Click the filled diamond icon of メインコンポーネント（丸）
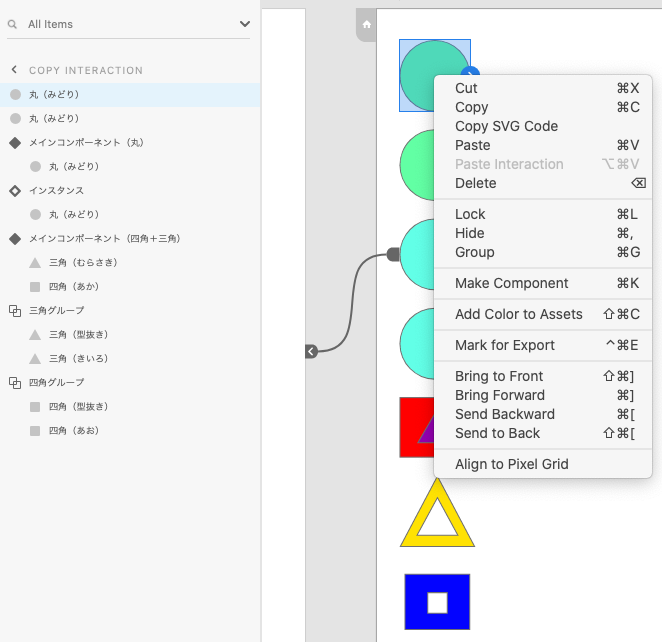This screenshot has width=662, height=642. (x=15, y=143)
